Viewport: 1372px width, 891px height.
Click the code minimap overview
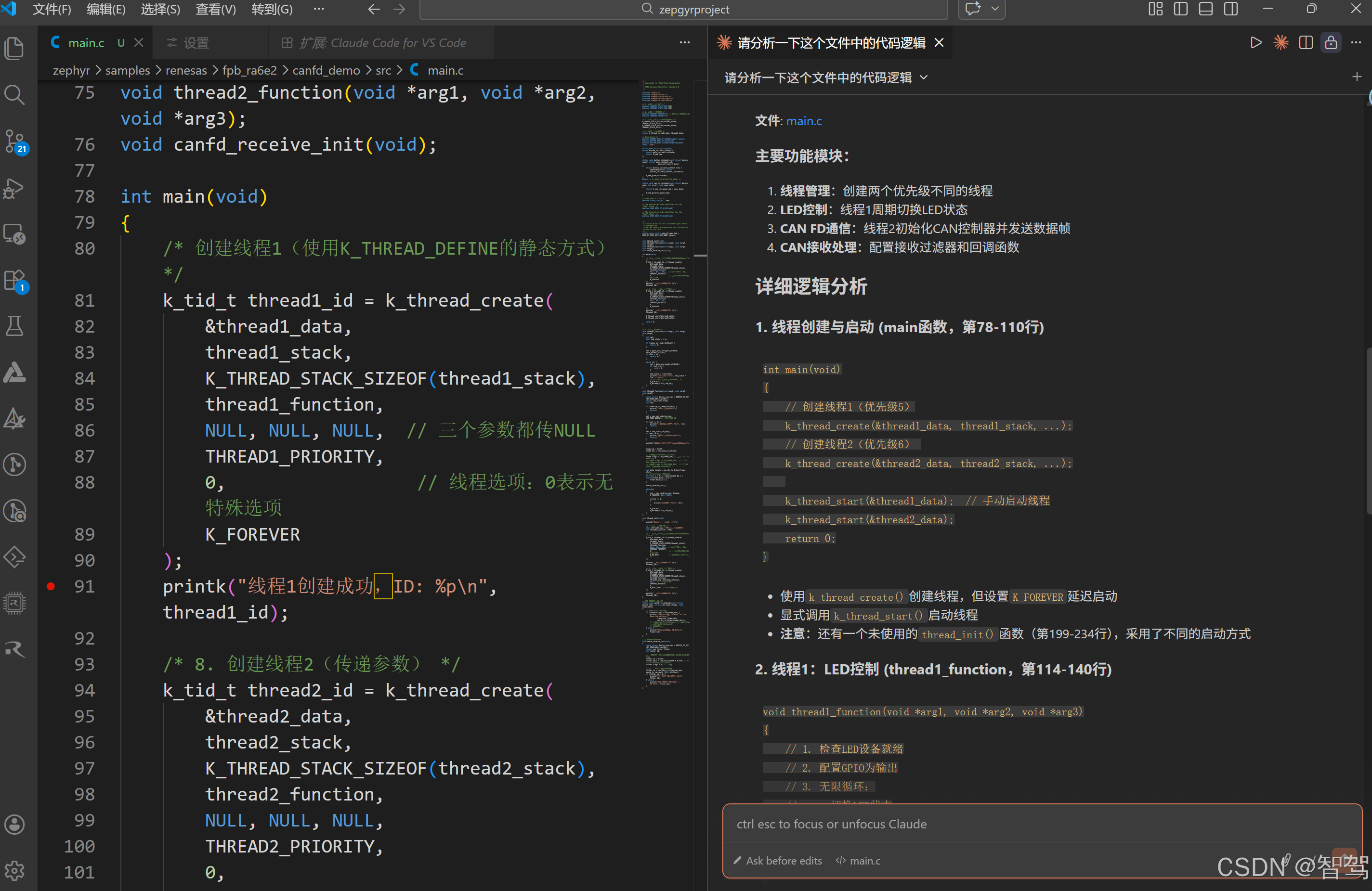pos(666,380)
